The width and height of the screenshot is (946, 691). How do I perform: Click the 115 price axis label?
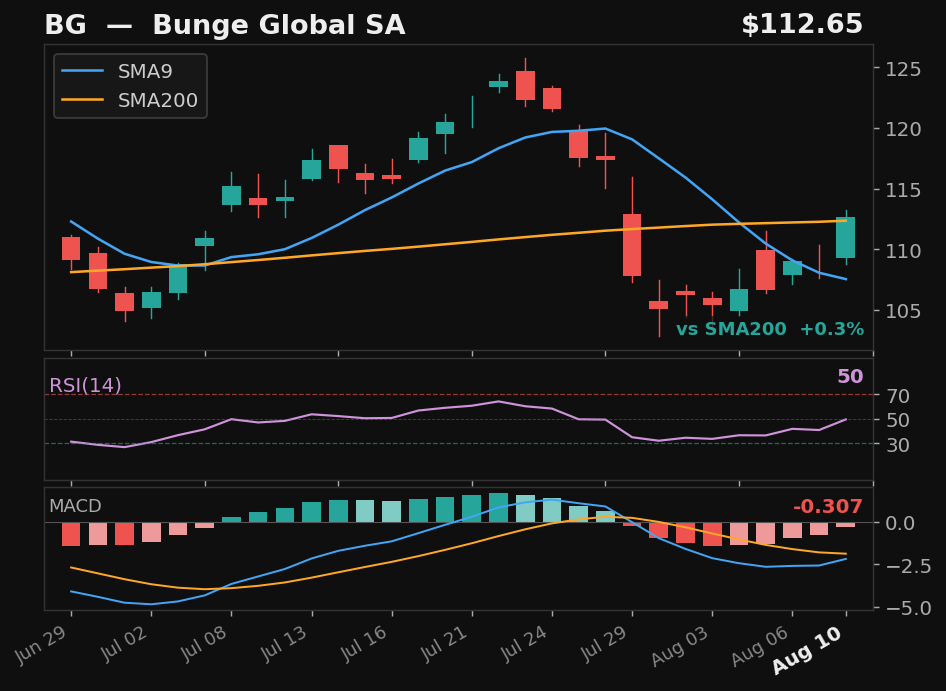(903, 190)
